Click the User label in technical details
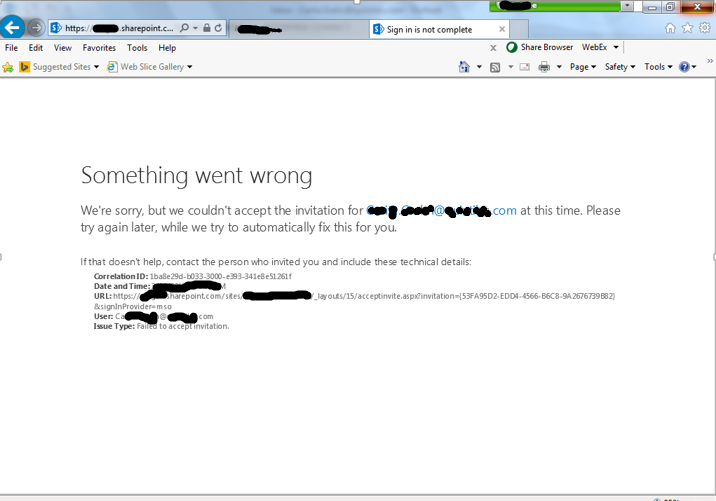The width and height of the screenshot is (716, 501). 103,316
